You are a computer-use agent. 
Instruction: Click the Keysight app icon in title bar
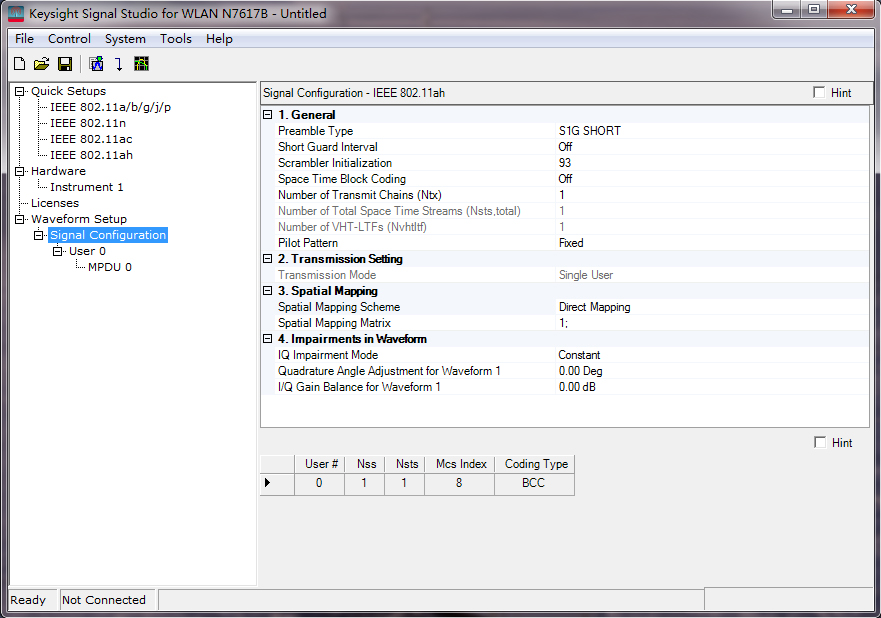pos(16,14)
